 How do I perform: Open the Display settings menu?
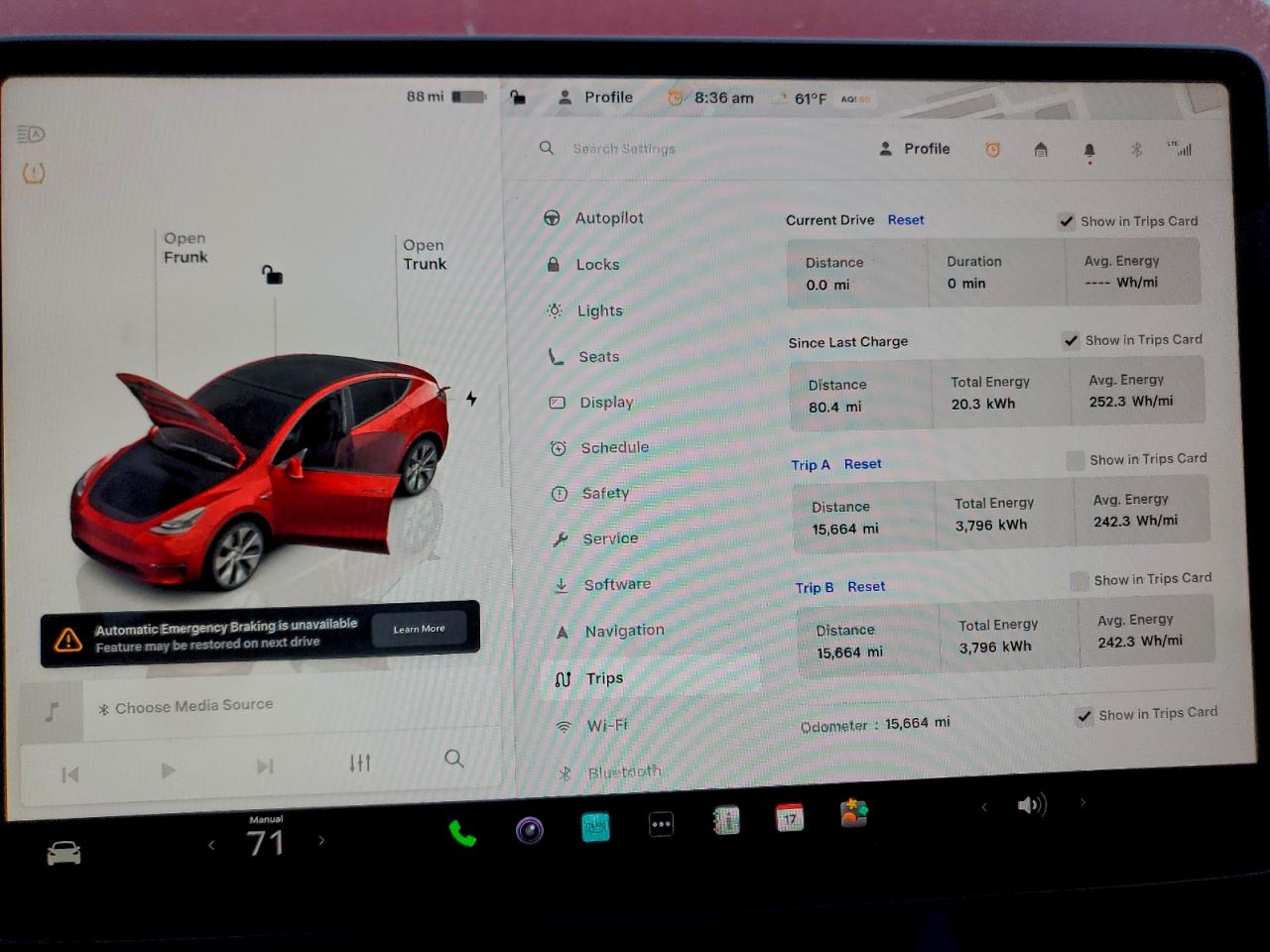tap(591, 403)
